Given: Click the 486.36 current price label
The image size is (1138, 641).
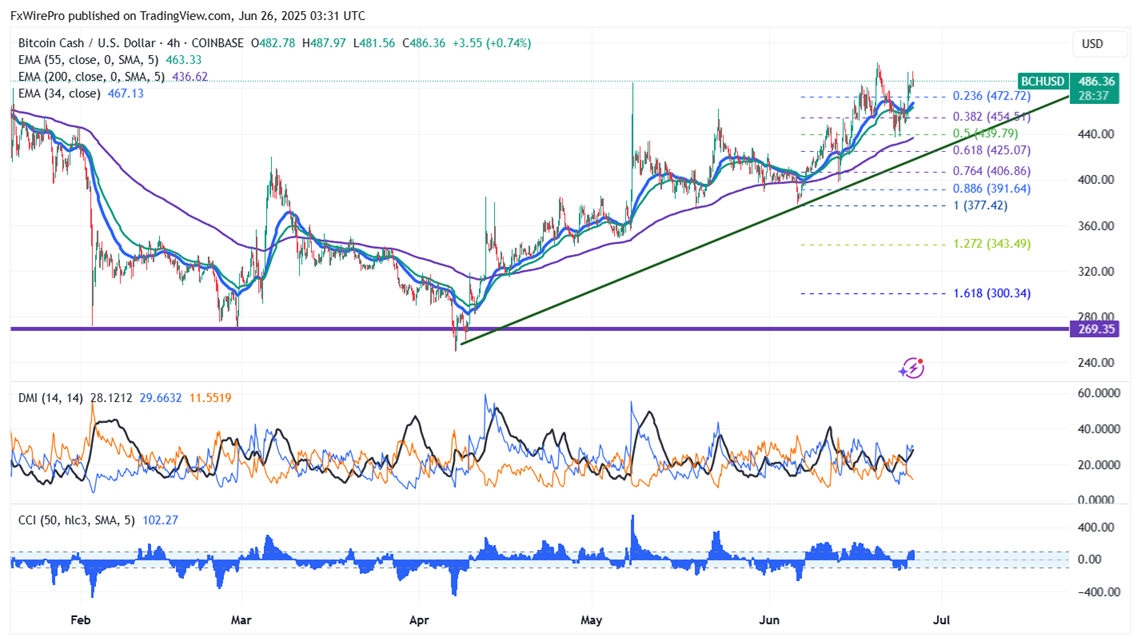Looking at the screenshot, I should click(x=1096, y=81).
